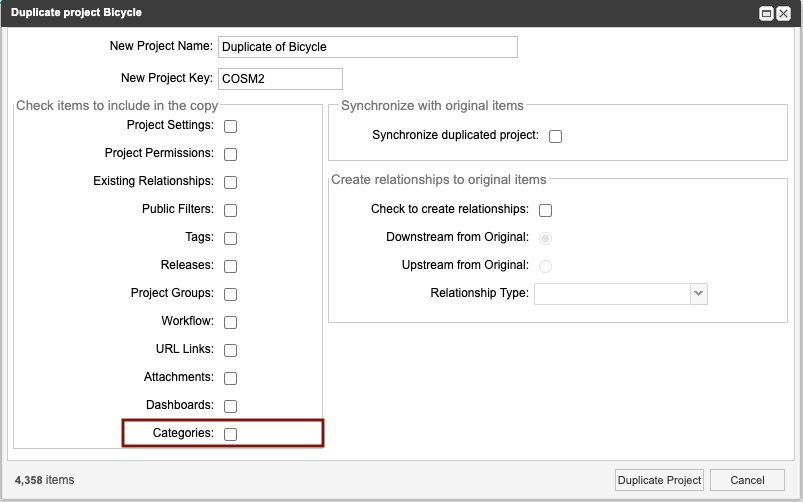
Task: Click the Cancel button
Action: 747,480
